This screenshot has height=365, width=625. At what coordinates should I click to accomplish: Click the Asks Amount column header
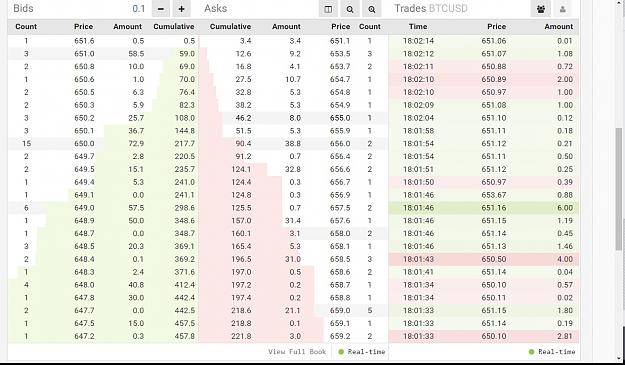(x=286, y=27)
